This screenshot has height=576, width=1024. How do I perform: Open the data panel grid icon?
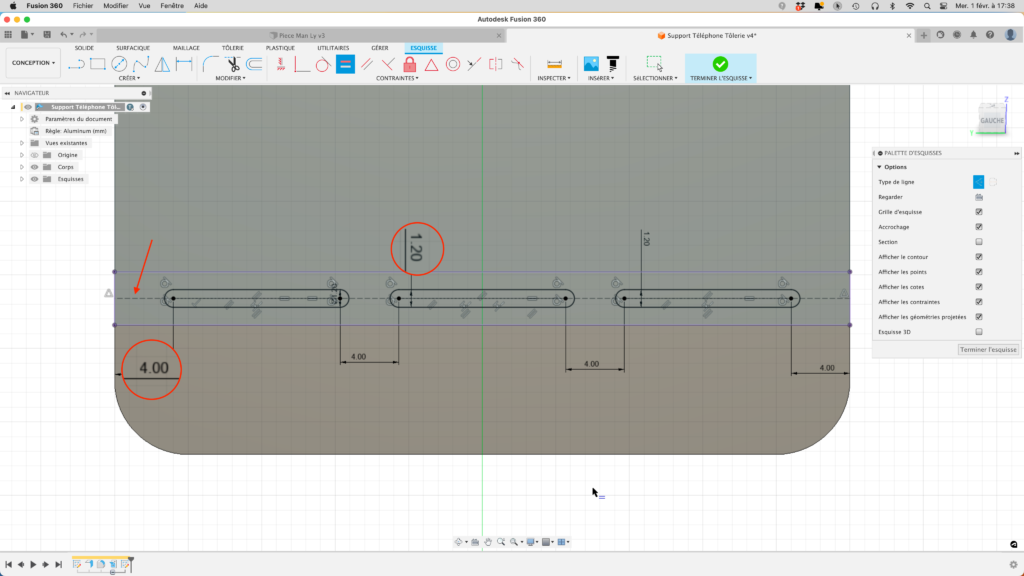tap(8, 35)
